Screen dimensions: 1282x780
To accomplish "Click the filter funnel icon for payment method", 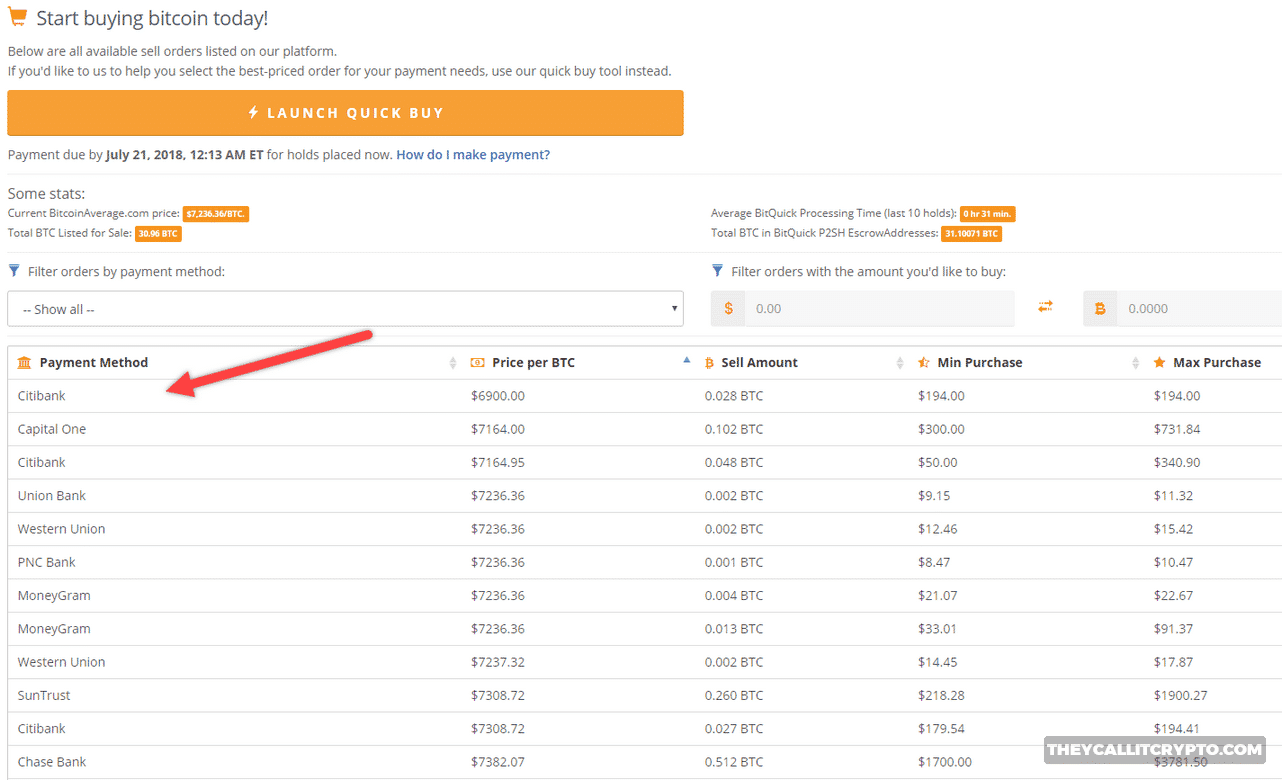I will (x=13, y=270).
